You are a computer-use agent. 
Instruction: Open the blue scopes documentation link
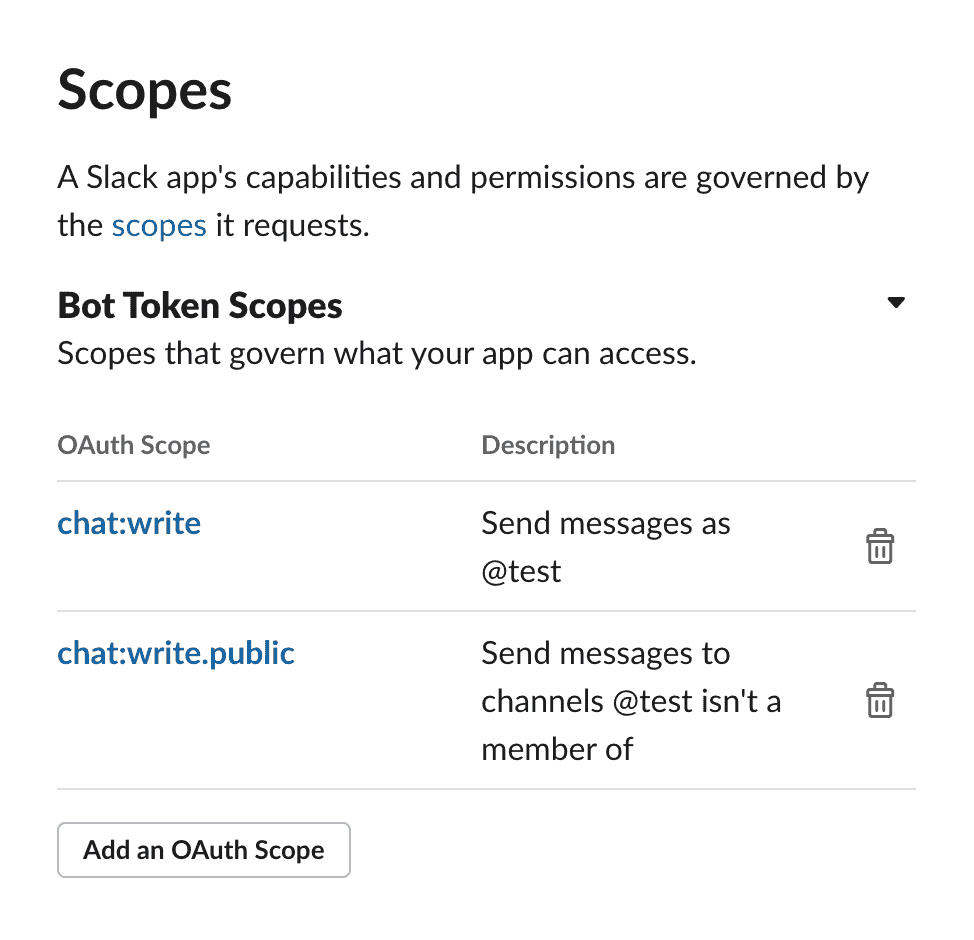click(159, 226)
